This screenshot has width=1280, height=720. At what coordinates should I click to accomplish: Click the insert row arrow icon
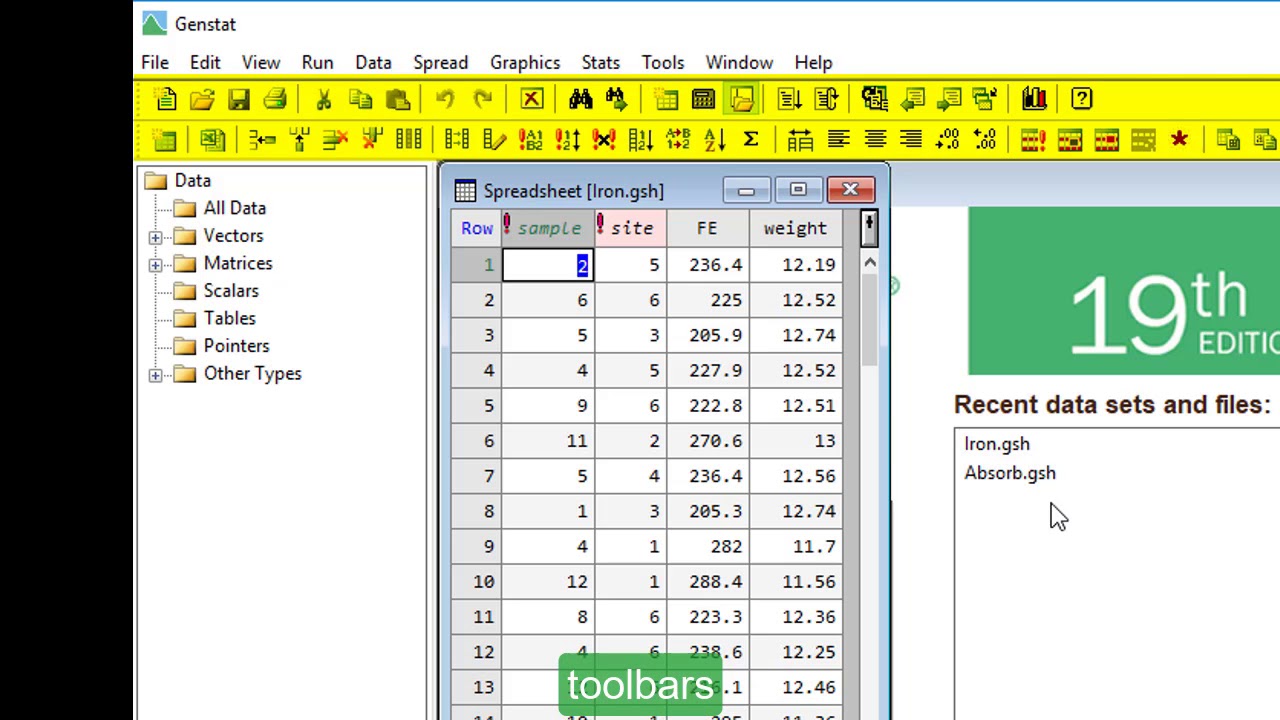click(262, 140)
